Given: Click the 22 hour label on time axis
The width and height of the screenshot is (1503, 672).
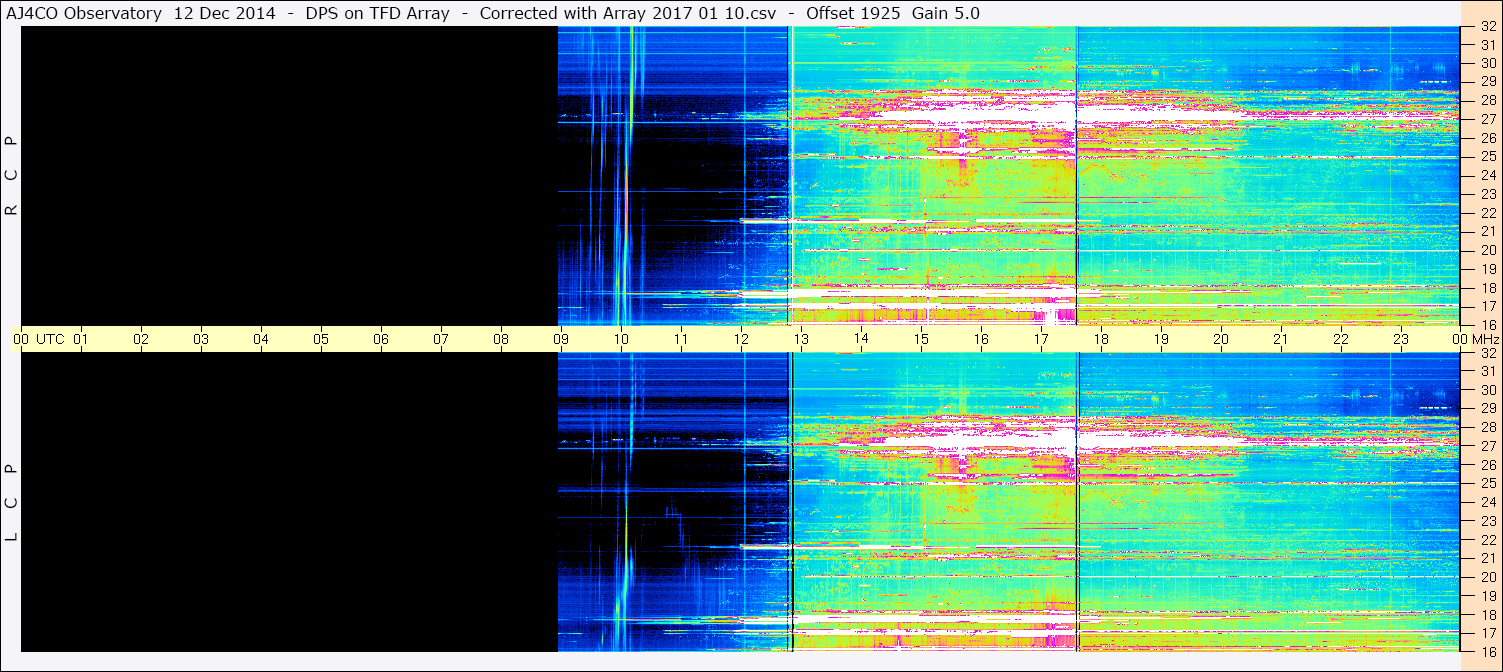Looking at the screenshot, I should coord(1341,339).
